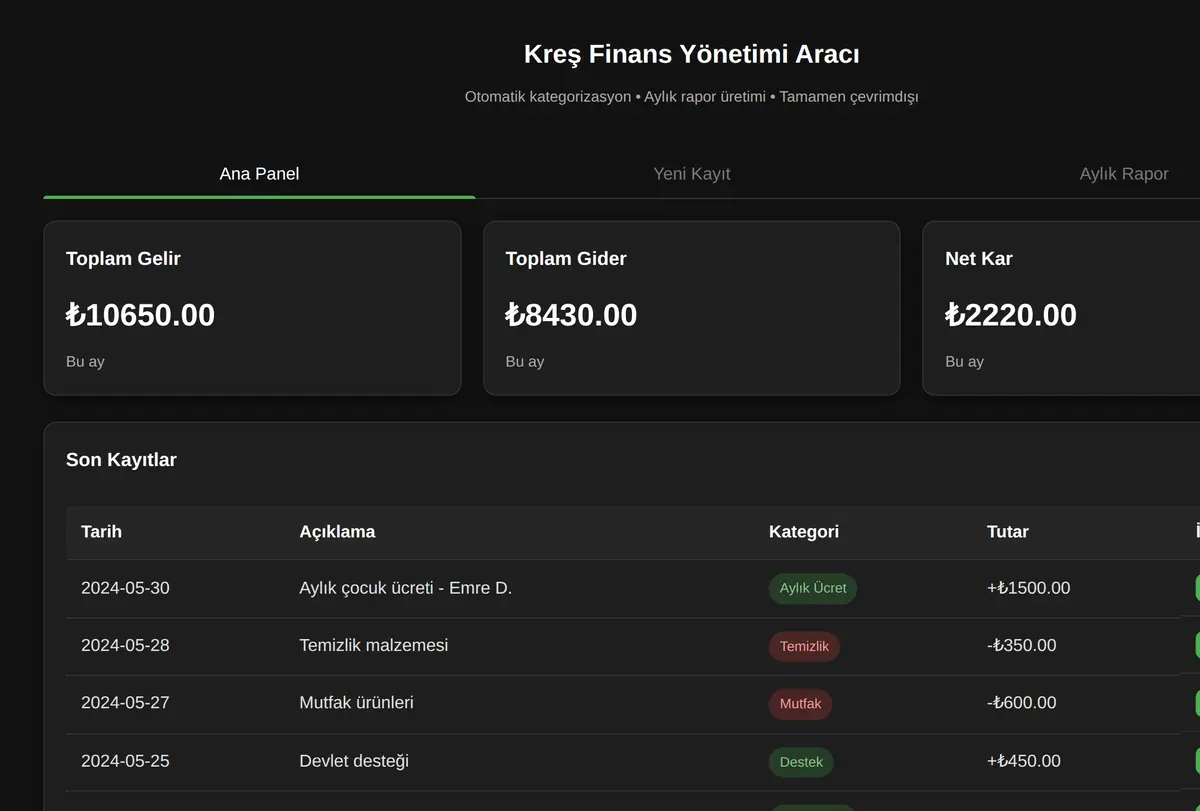Viewport: 1200px width, 811px height.
Task: Click the Kategori column header
Action: [804, 532]
